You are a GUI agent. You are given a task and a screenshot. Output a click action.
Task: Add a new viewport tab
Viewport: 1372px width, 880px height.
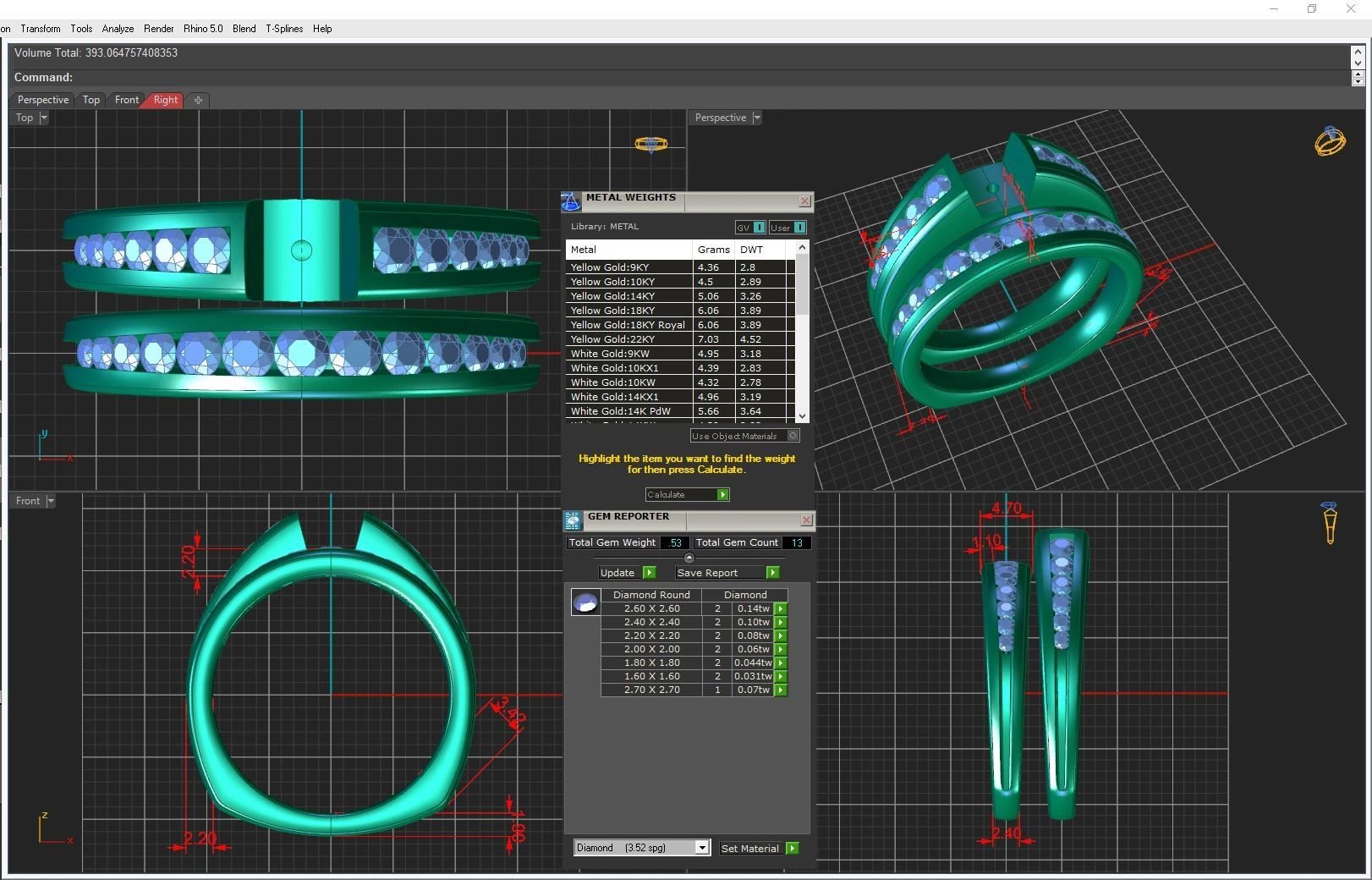(198, 100)
